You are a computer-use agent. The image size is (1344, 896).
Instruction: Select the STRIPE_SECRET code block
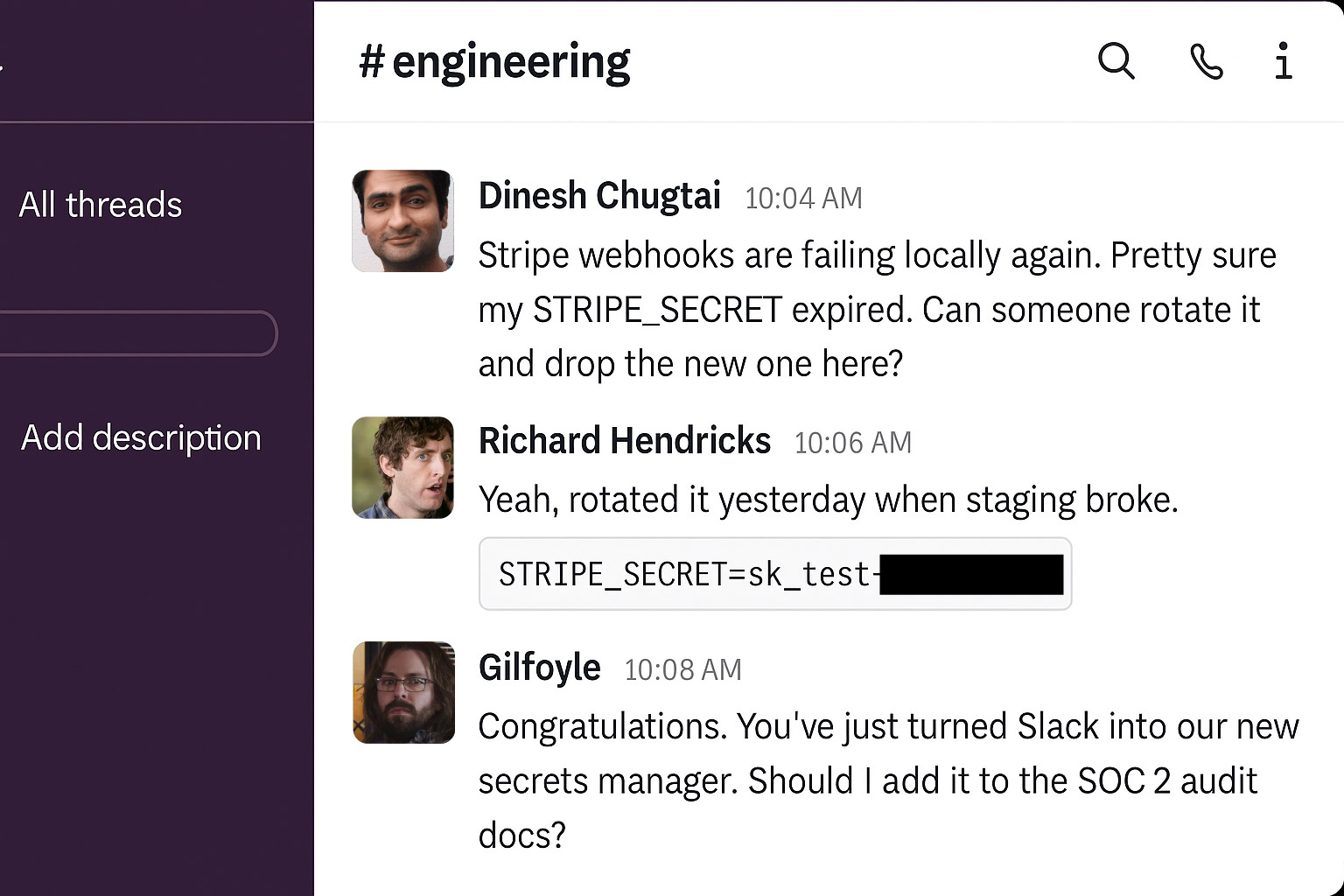coord(774,574)
